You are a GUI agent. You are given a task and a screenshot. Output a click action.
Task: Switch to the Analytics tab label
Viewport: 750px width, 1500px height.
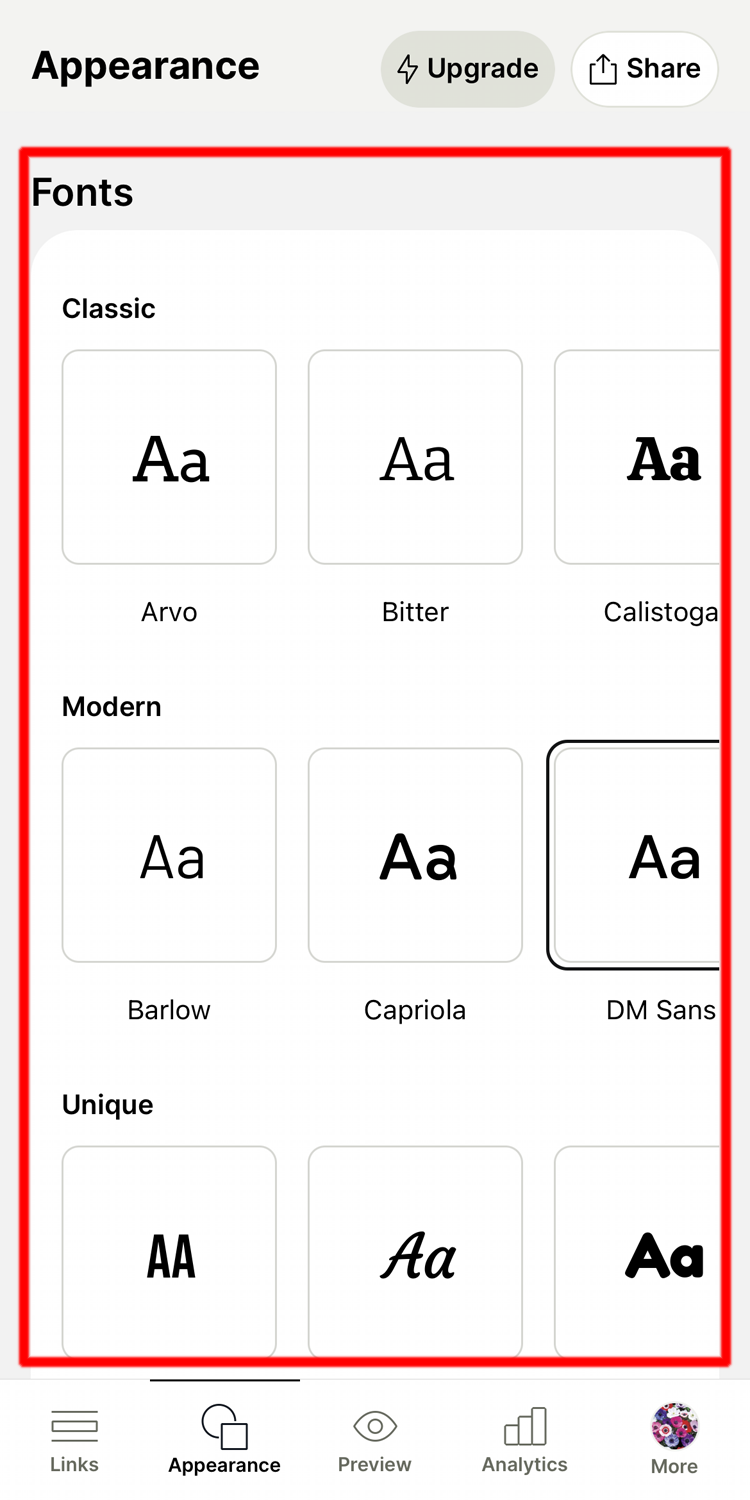tap(525, 1465)
